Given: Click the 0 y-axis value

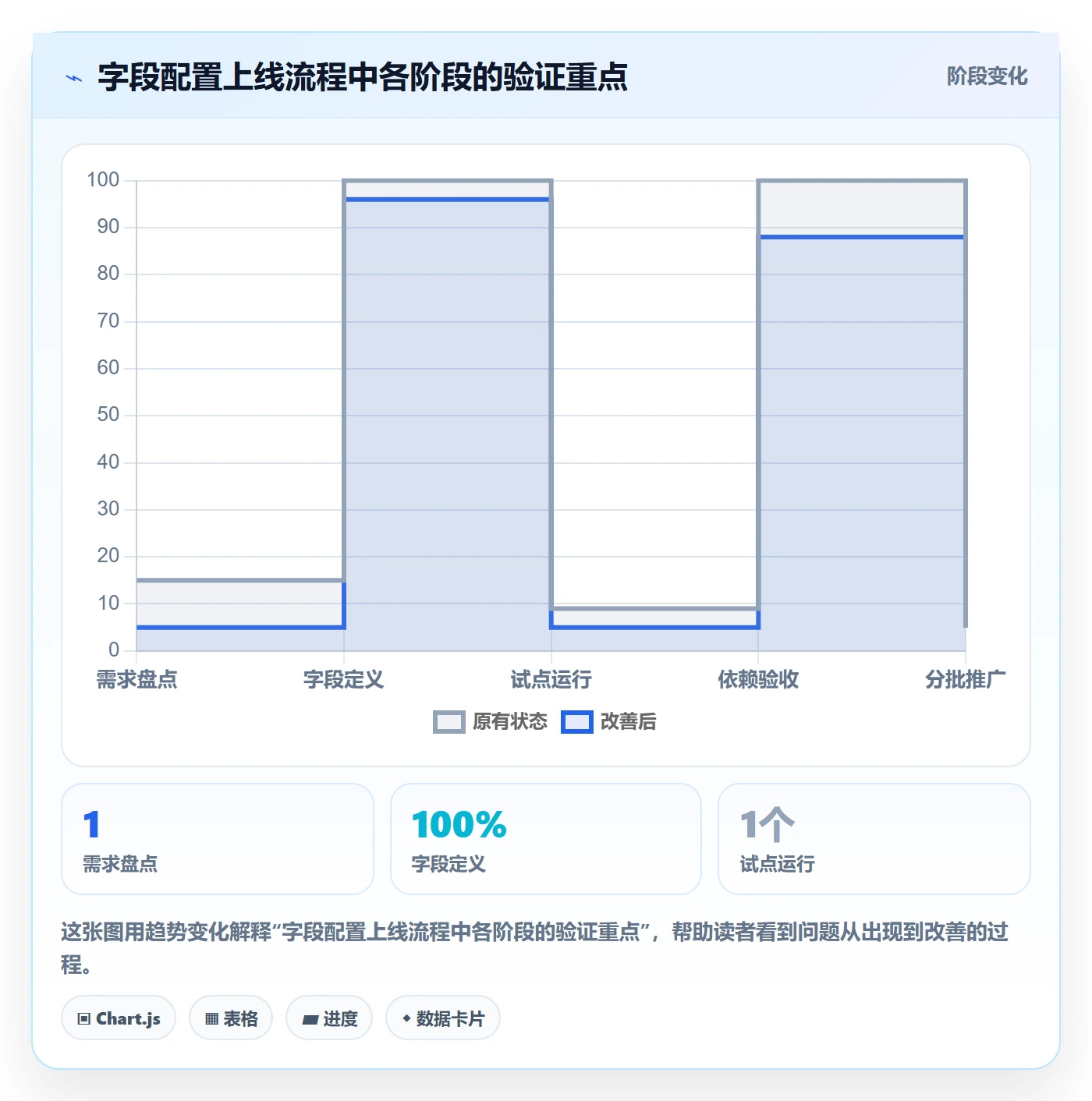Looking at the screenshot, I should [114, 650].
